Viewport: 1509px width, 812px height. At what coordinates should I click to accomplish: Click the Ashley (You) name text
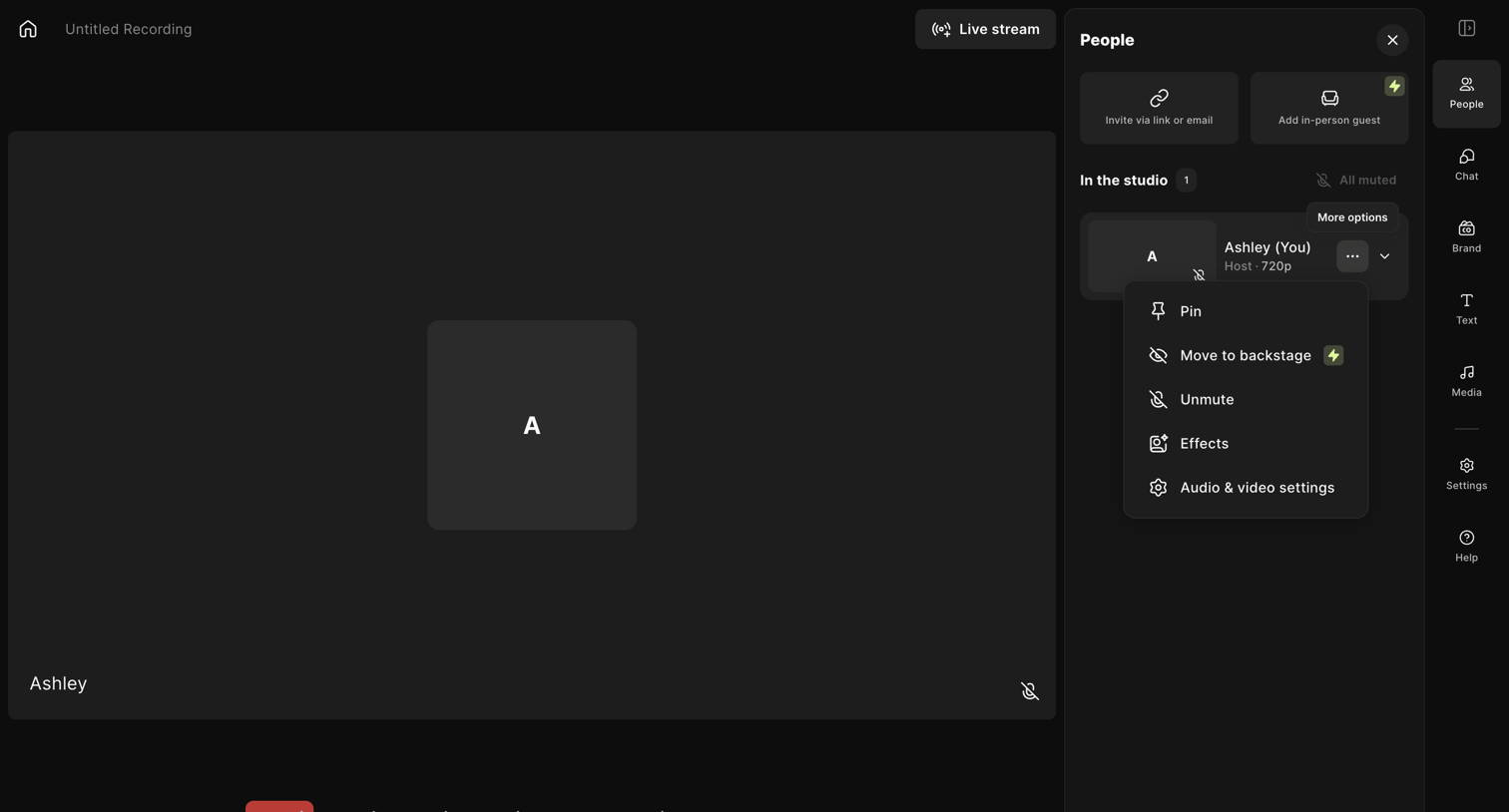[1267, 247]
